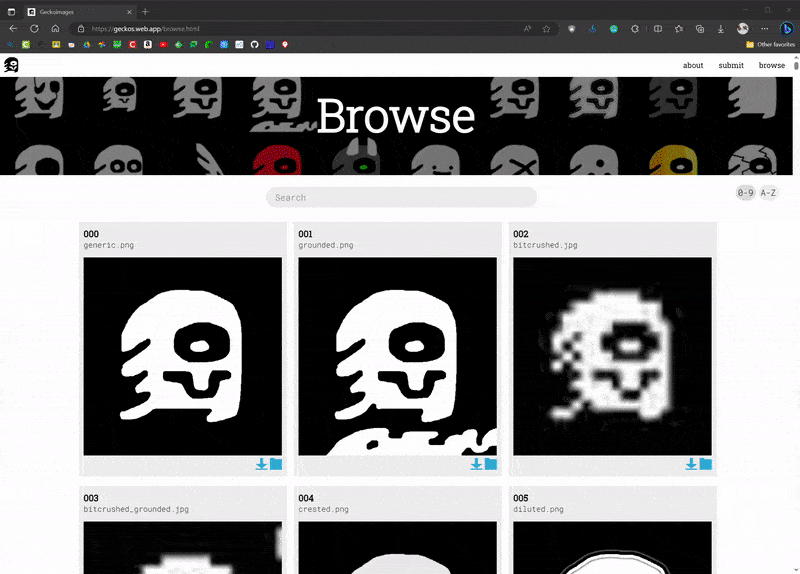
Task: Open Read aloud icon in address bar
Action: (x=527, y=29)
